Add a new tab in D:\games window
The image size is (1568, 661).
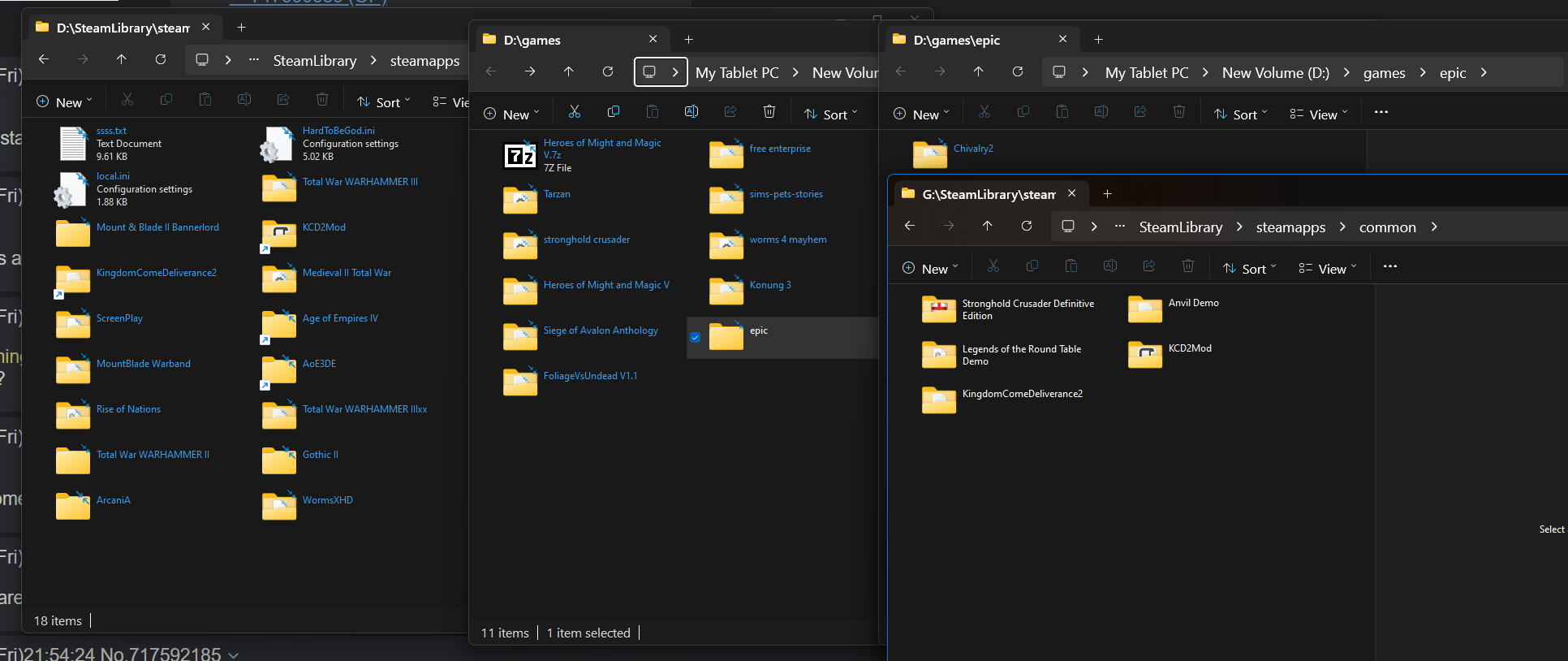pos(688,39)
